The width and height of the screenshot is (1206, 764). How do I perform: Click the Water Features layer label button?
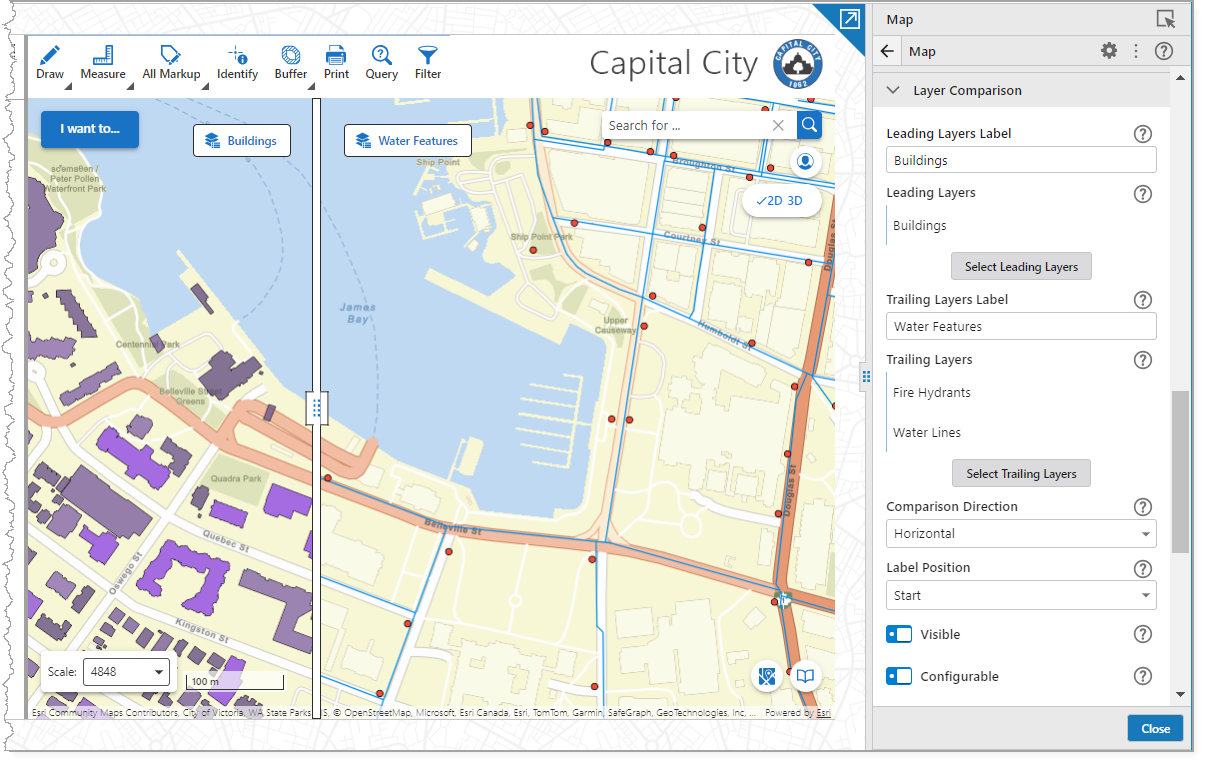click(x=408, y=141)
